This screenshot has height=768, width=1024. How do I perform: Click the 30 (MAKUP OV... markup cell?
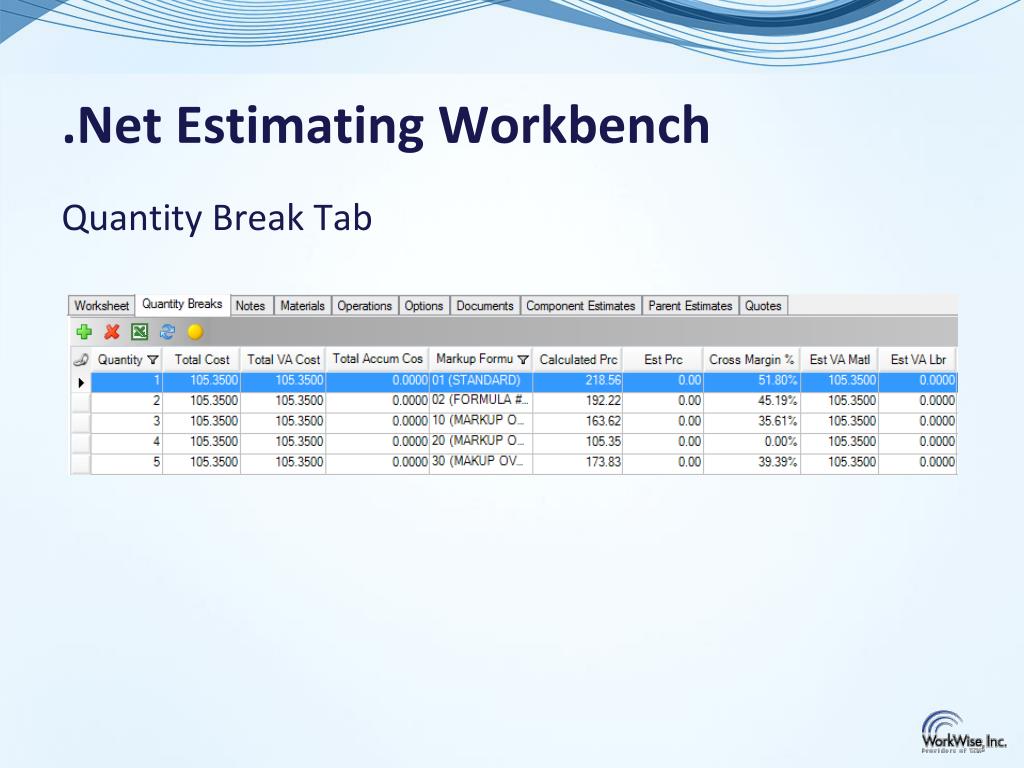(x=481, y=462)
